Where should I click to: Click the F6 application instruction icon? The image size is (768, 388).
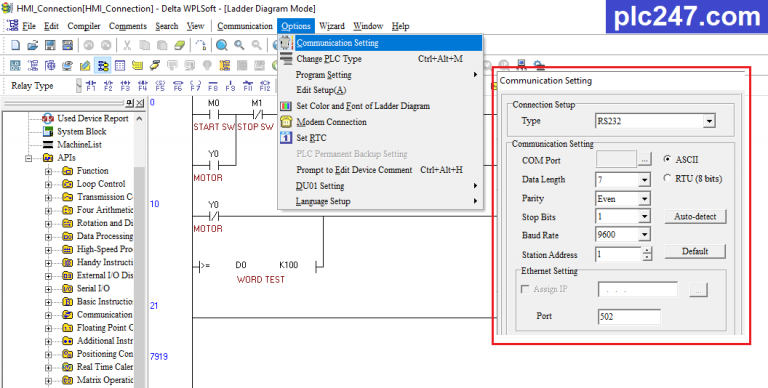[178, 86]
